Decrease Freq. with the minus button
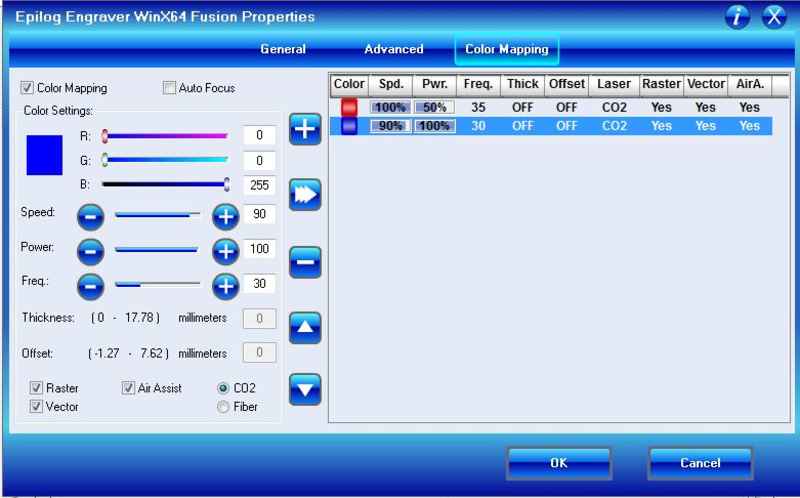The width and height of the screenshot is (800, 498). 90,286
